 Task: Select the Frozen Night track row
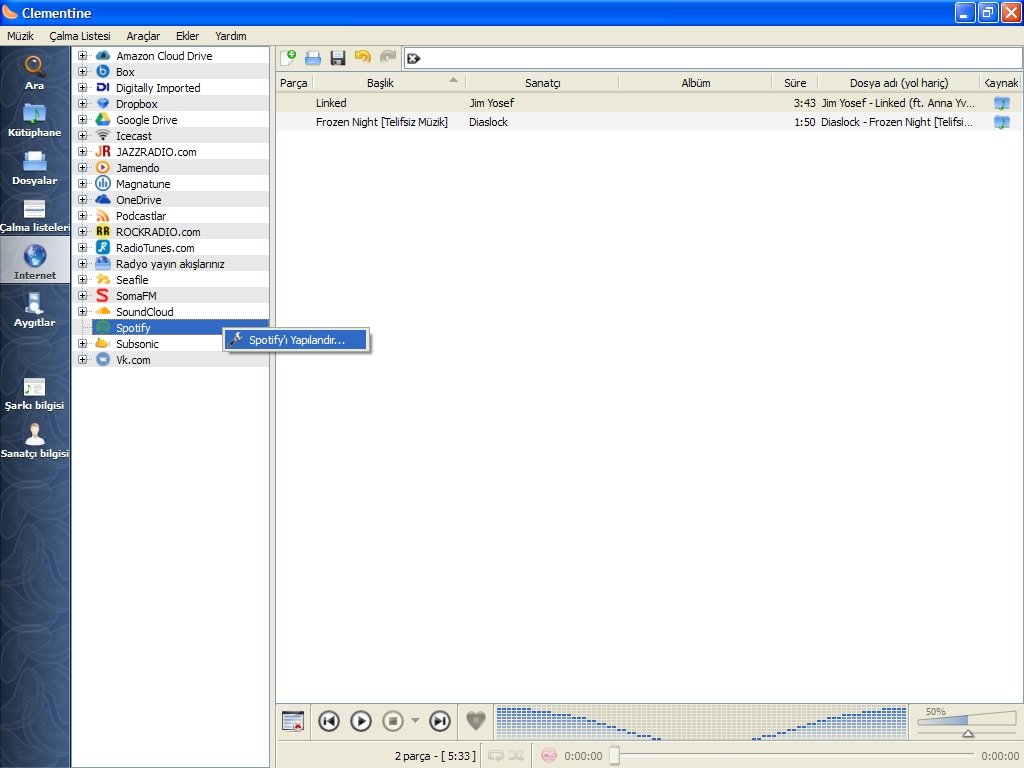(649, 121)
